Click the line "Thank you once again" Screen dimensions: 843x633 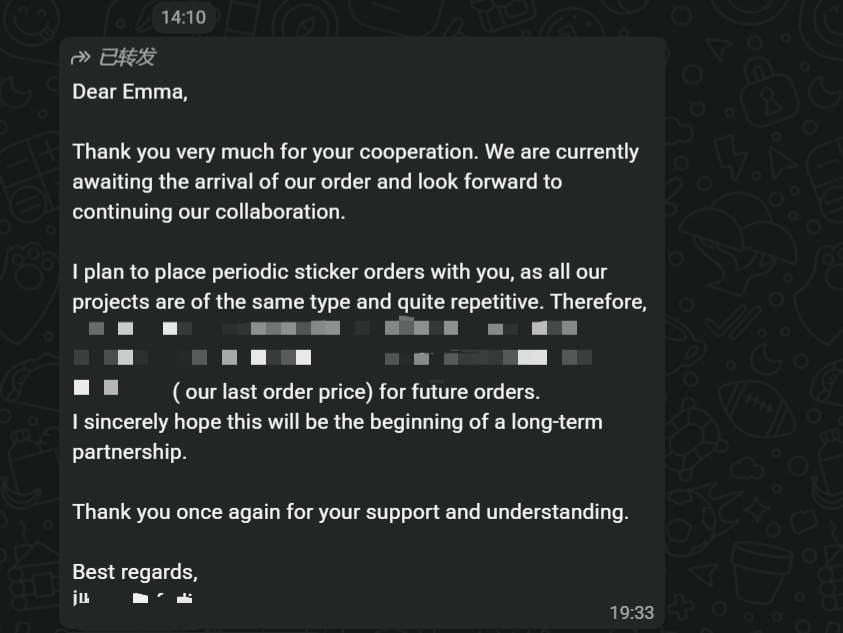point(350,512)
